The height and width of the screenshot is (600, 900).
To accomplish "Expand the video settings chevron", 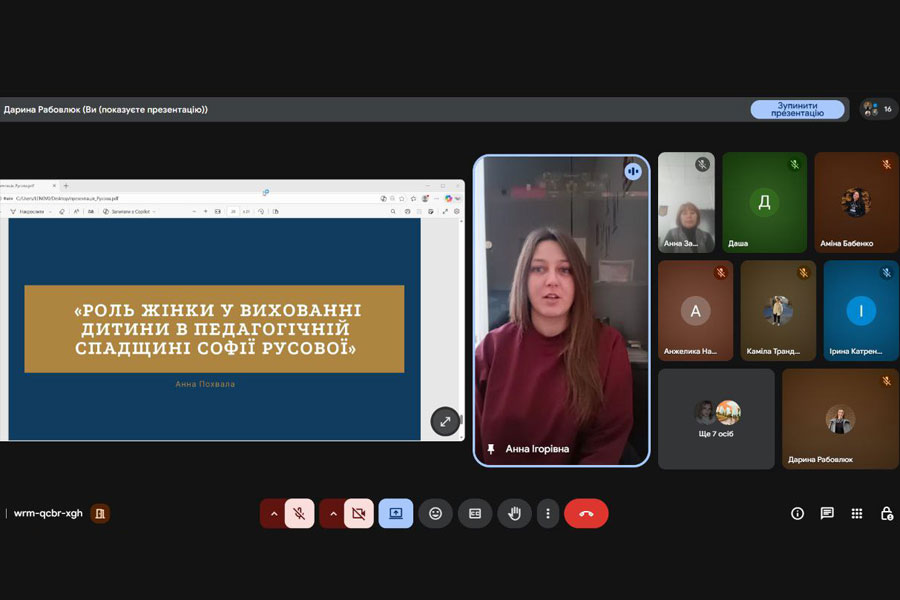I will click(x=333, y=513).
